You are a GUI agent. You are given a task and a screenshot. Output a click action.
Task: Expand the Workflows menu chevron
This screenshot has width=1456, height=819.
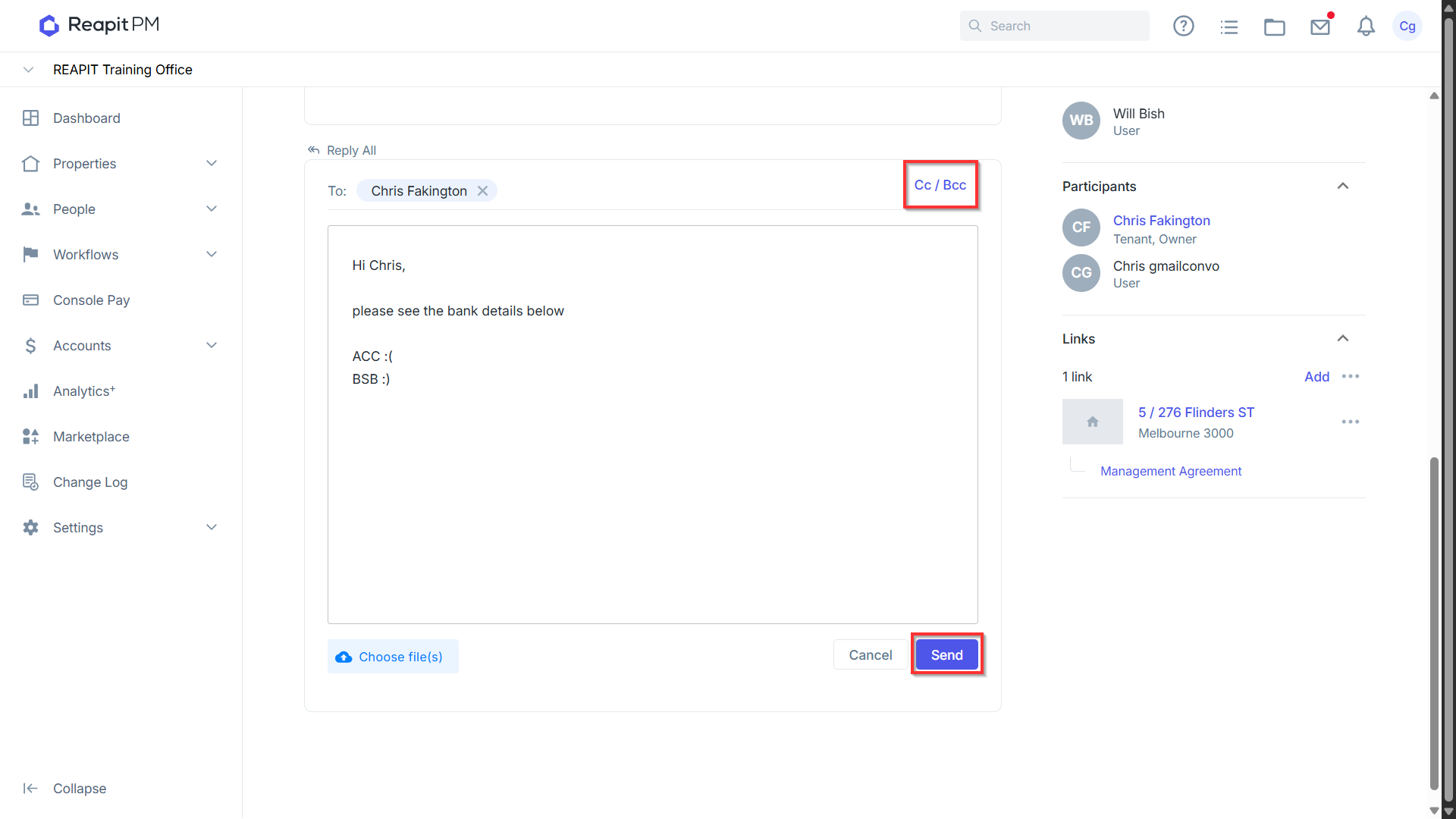212,255
